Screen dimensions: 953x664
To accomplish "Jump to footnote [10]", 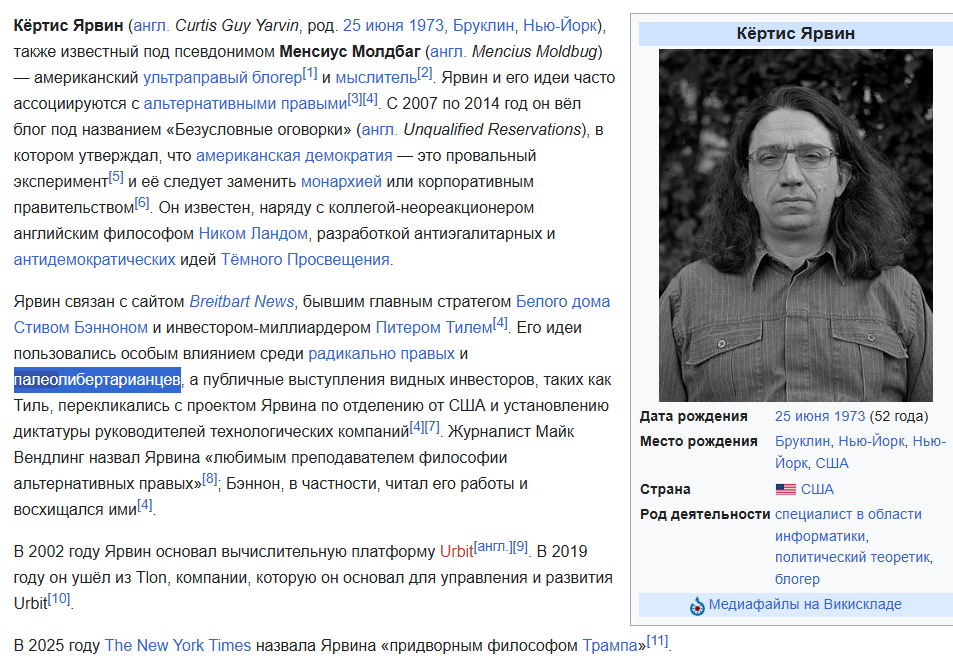I will pyautogui.click(x=59, y=598).
